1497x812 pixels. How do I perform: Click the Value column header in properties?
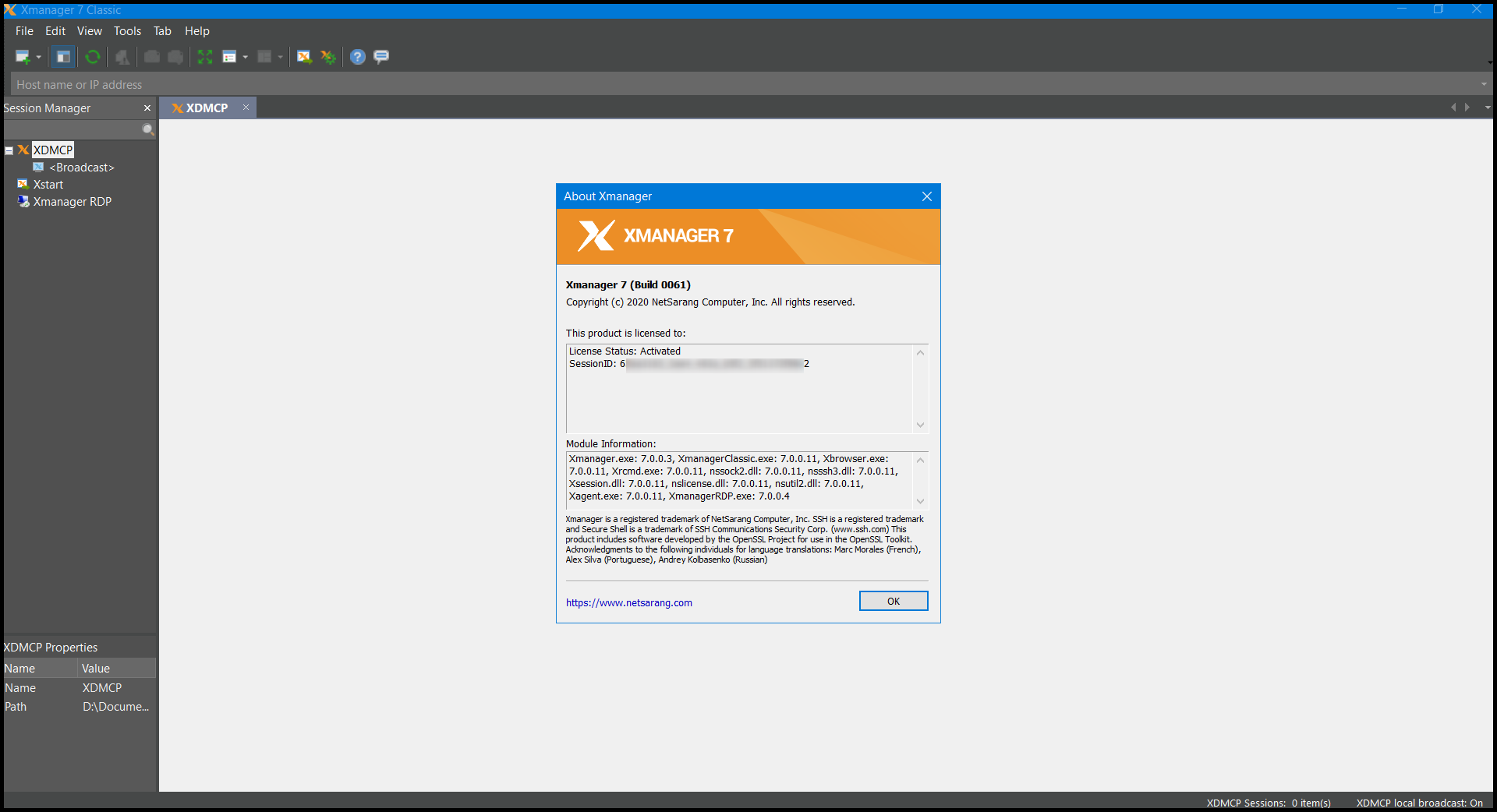click(117, 669)
